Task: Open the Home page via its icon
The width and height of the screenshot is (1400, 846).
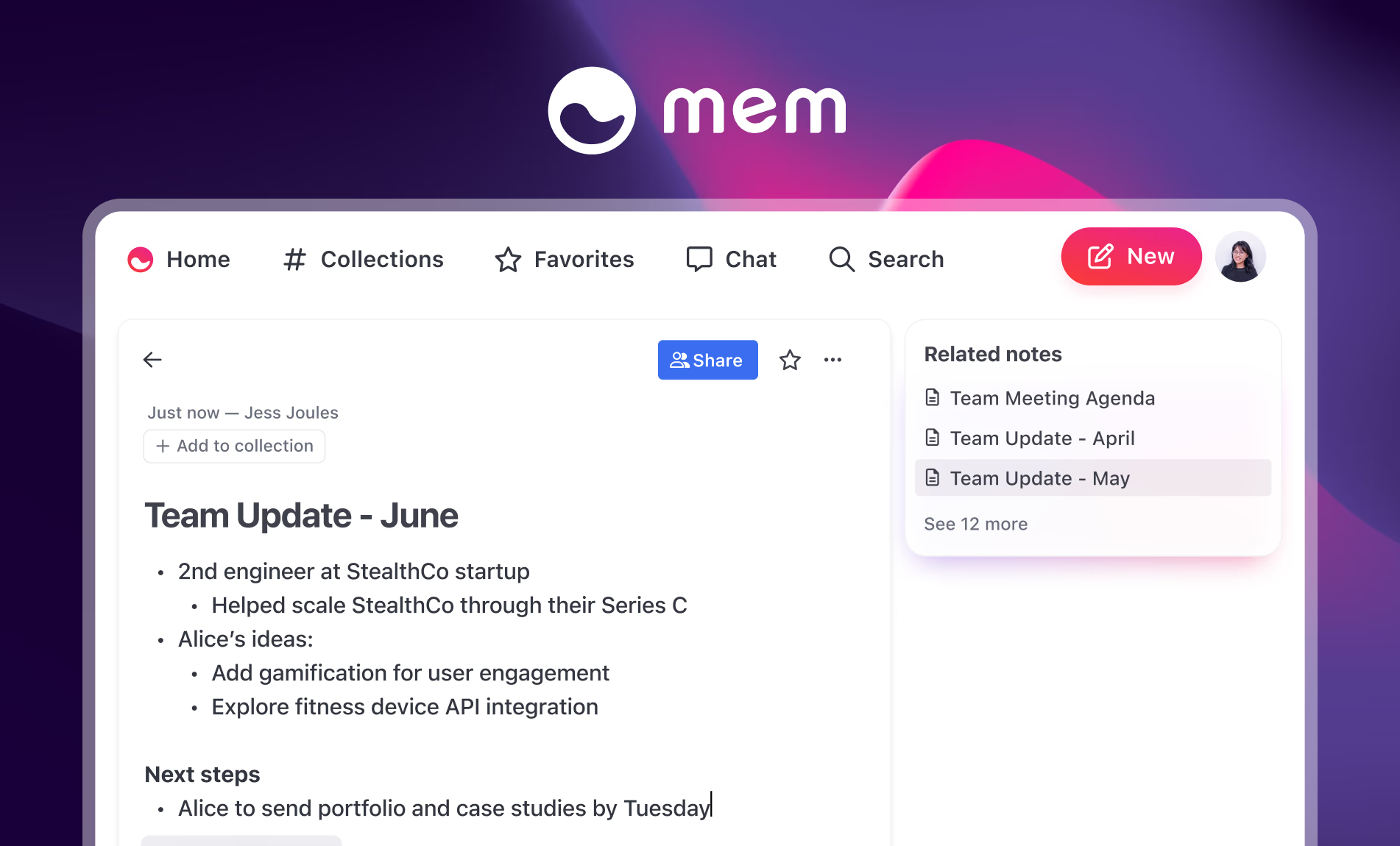Action: coord(140,260)
